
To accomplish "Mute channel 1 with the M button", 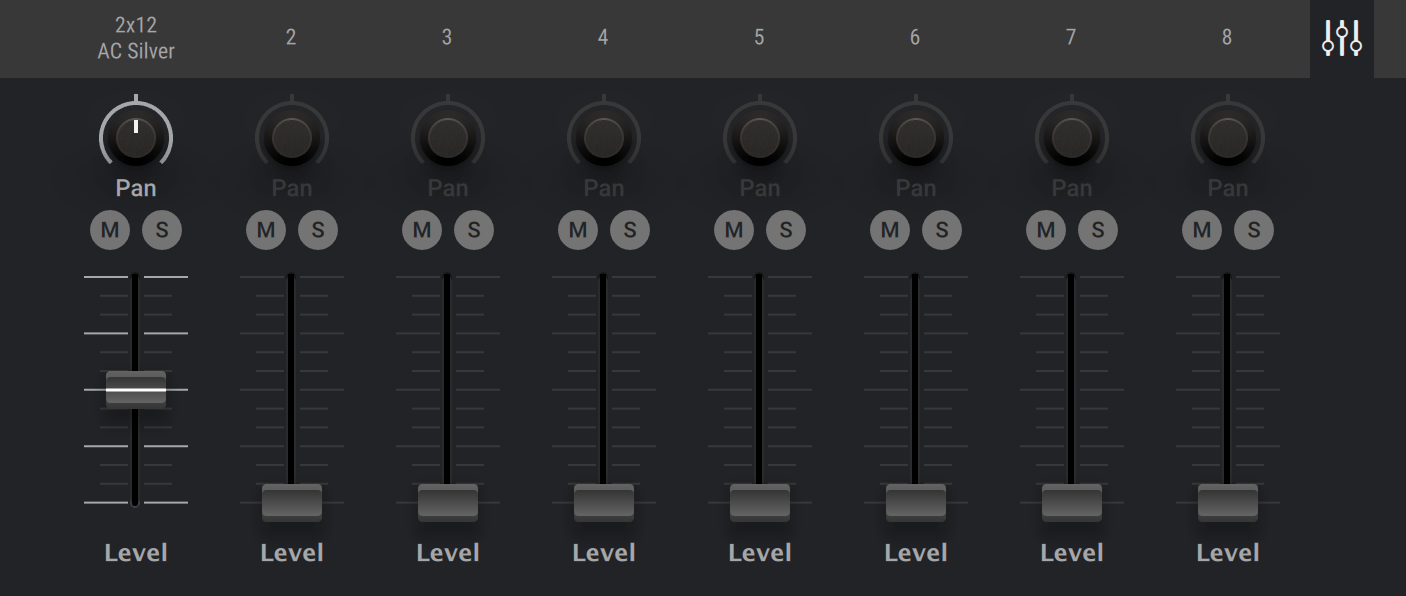I will pos(110,229).
